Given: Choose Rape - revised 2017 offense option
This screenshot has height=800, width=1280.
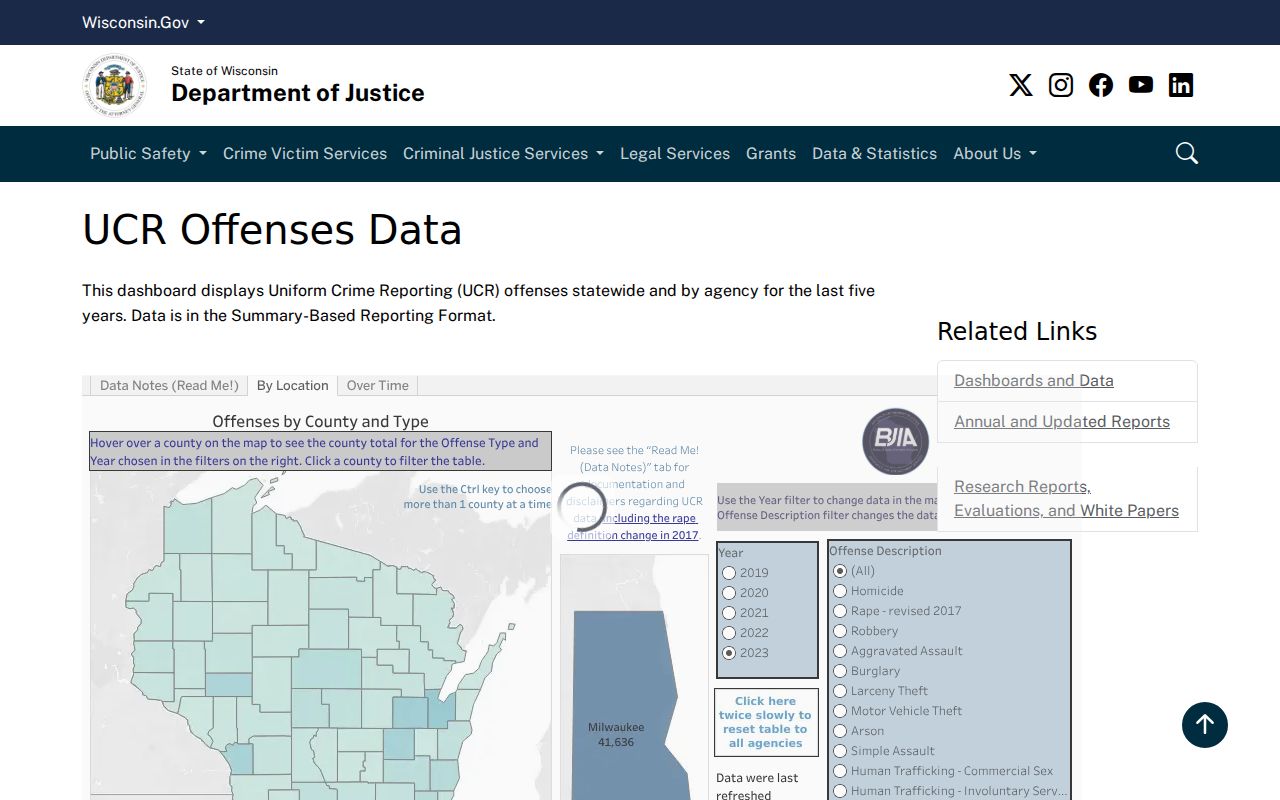Looking at the screenshot, I should 840,611.
